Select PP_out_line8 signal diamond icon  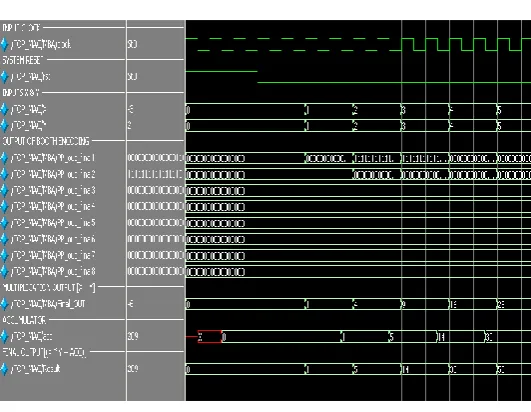pyautogui.click(x=4, y=271)
